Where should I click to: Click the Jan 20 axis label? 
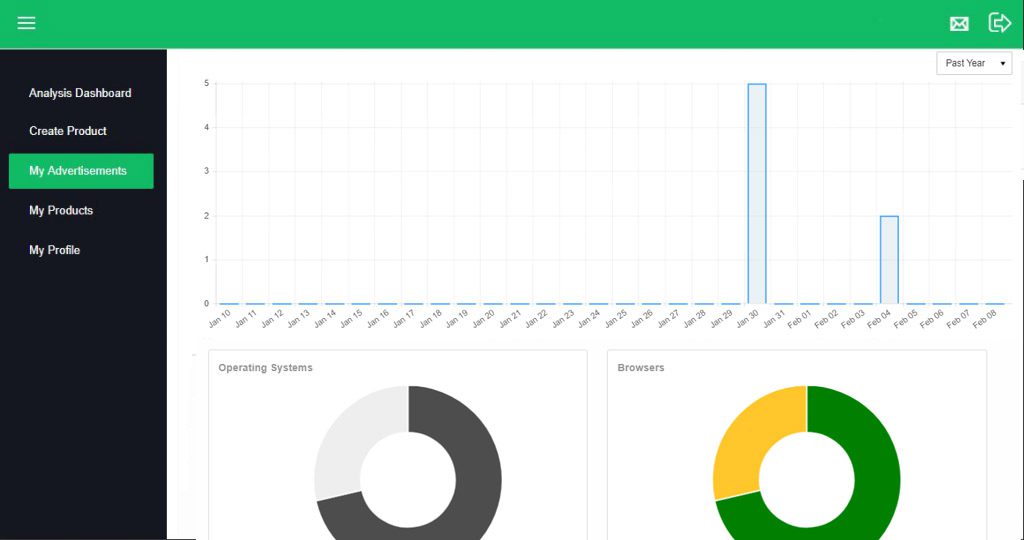[x=483, y=318]
